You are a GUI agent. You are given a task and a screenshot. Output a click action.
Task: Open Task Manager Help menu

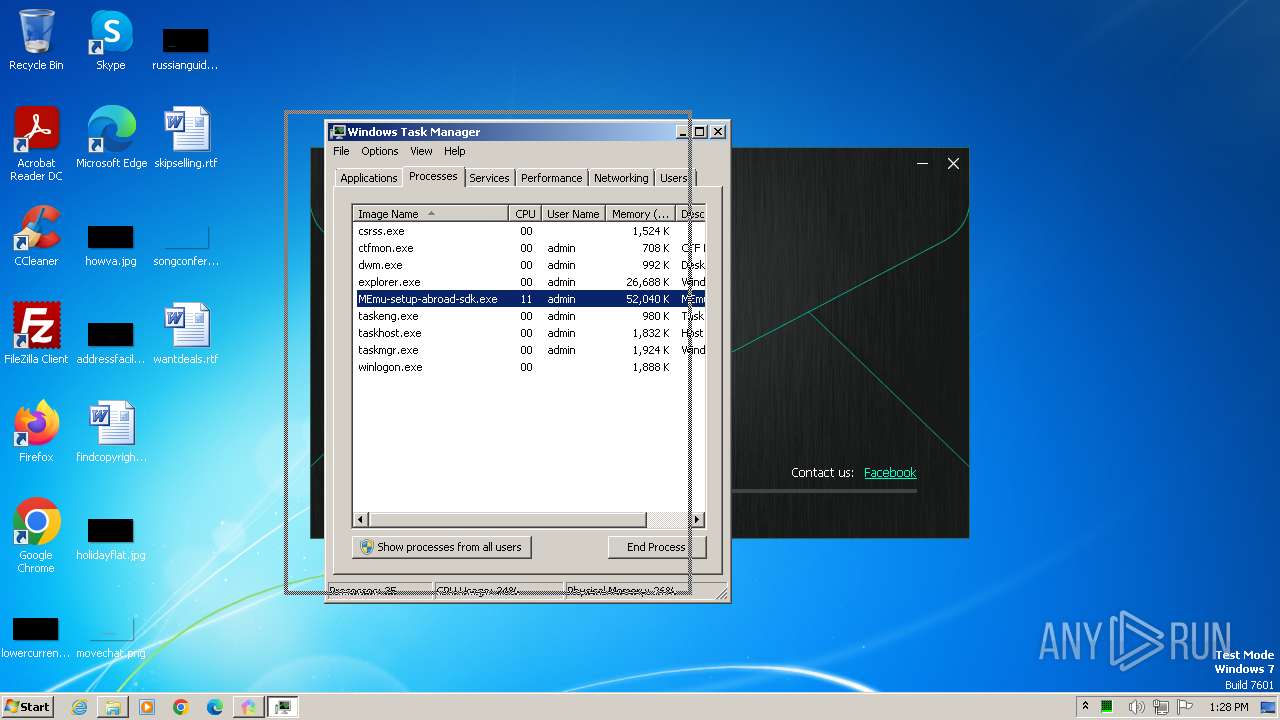455,151
